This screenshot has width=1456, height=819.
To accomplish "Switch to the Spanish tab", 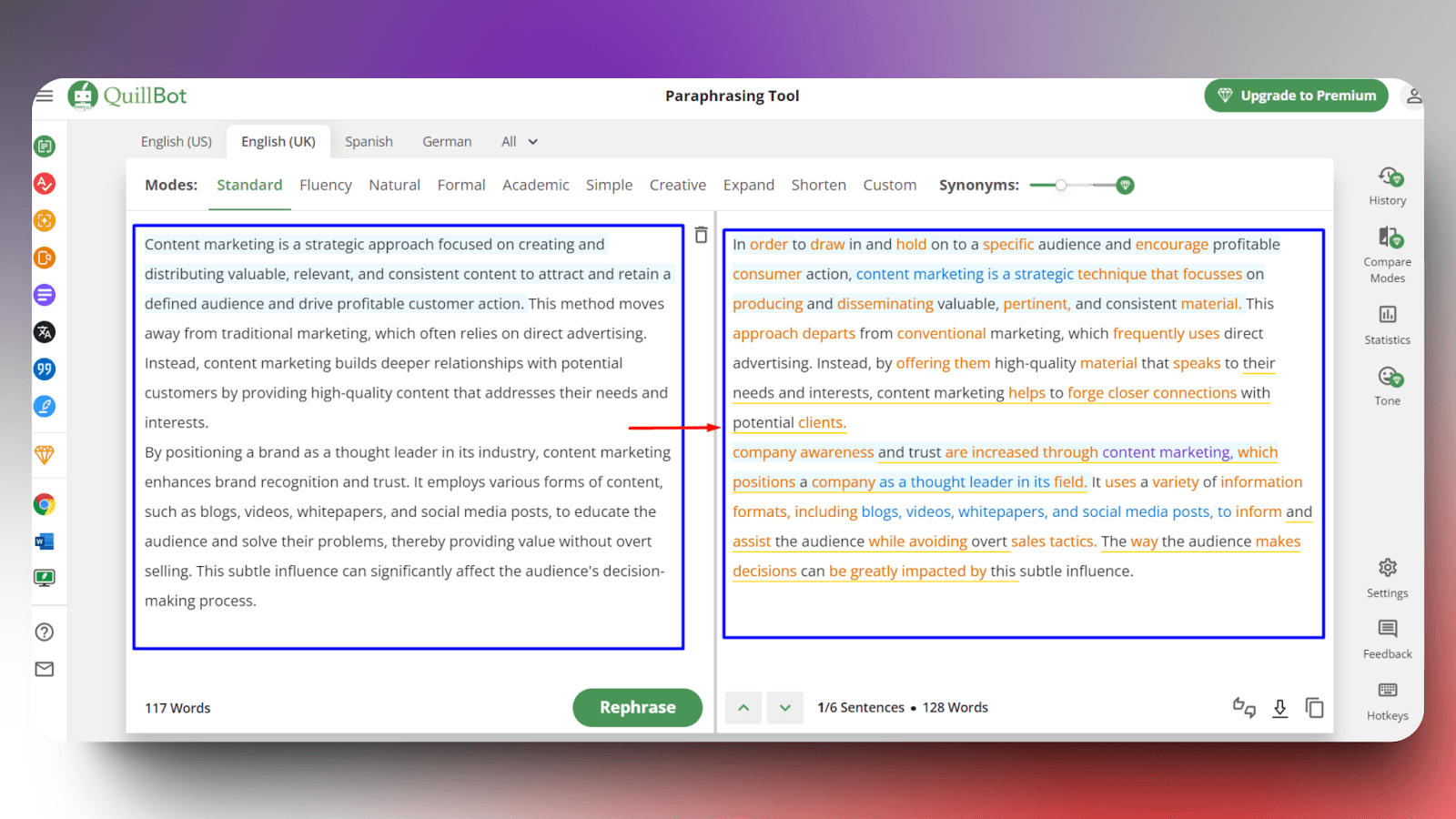I will (x=369, y=142).
